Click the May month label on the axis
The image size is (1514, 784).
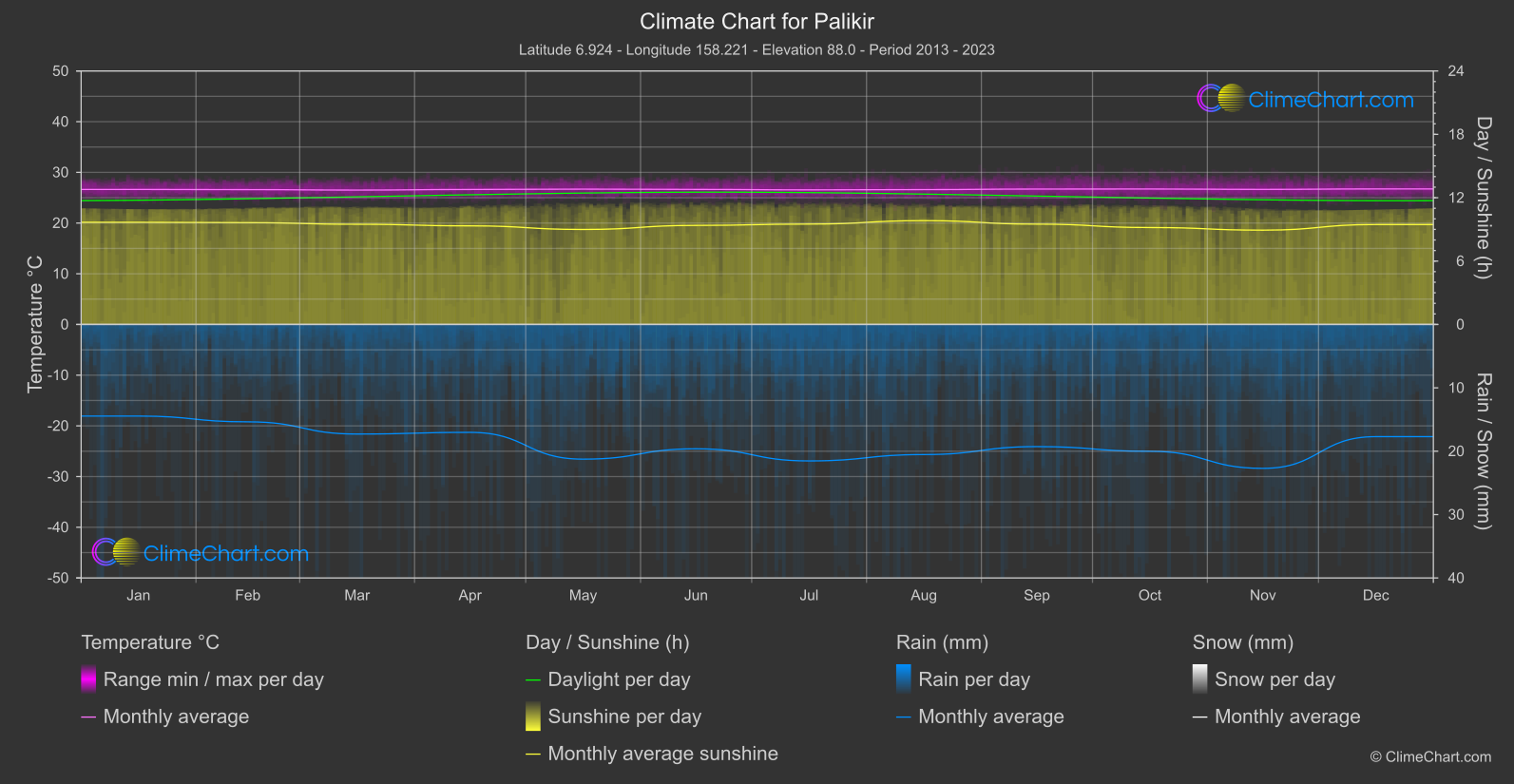[583, 595]
